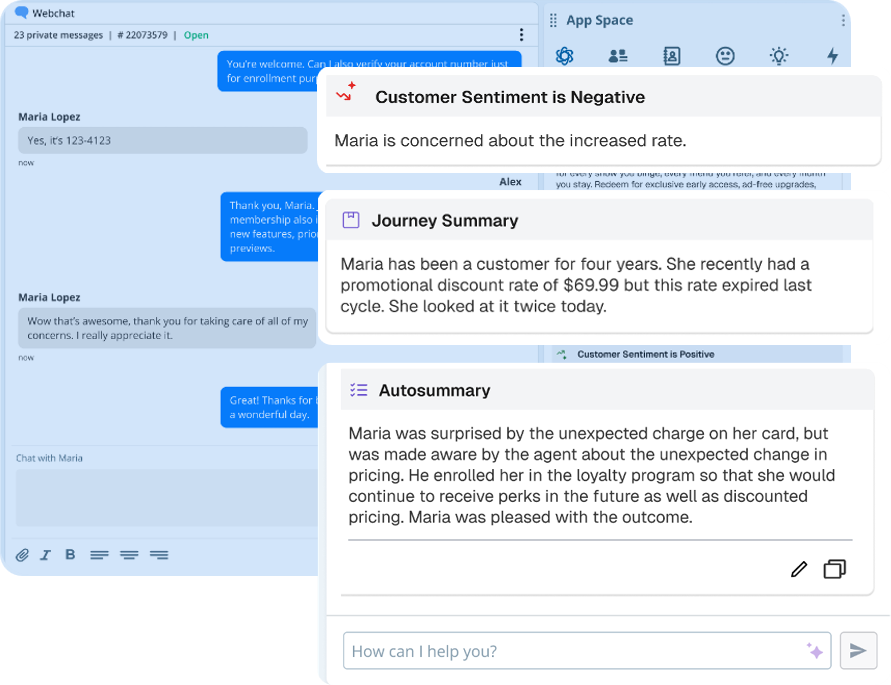Click Maria's message 'Yes, it's 123-4123'
Viewport: 891px width, 685px height.
[163, 140]
